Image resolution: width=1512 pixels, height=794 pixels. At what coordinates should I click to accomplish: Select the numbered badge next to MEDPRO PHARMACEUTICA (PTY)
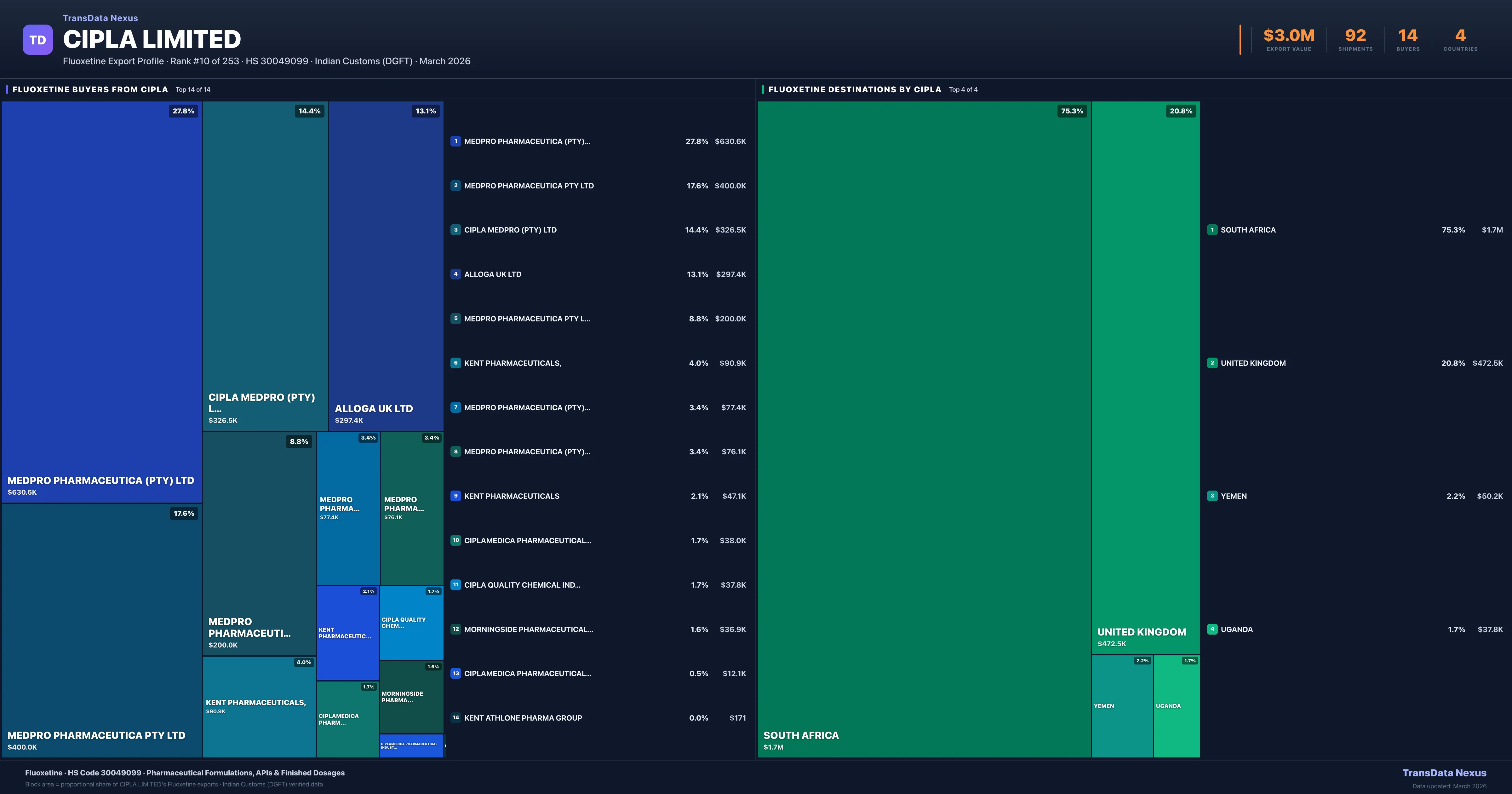pyautogui.click(x=455, y=141)
